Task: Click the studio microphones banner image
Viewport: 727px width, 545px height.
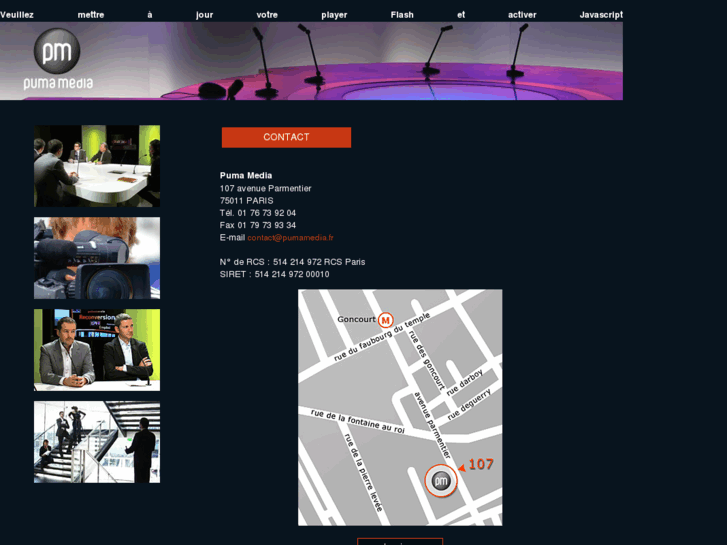Action: coord(312,61)
